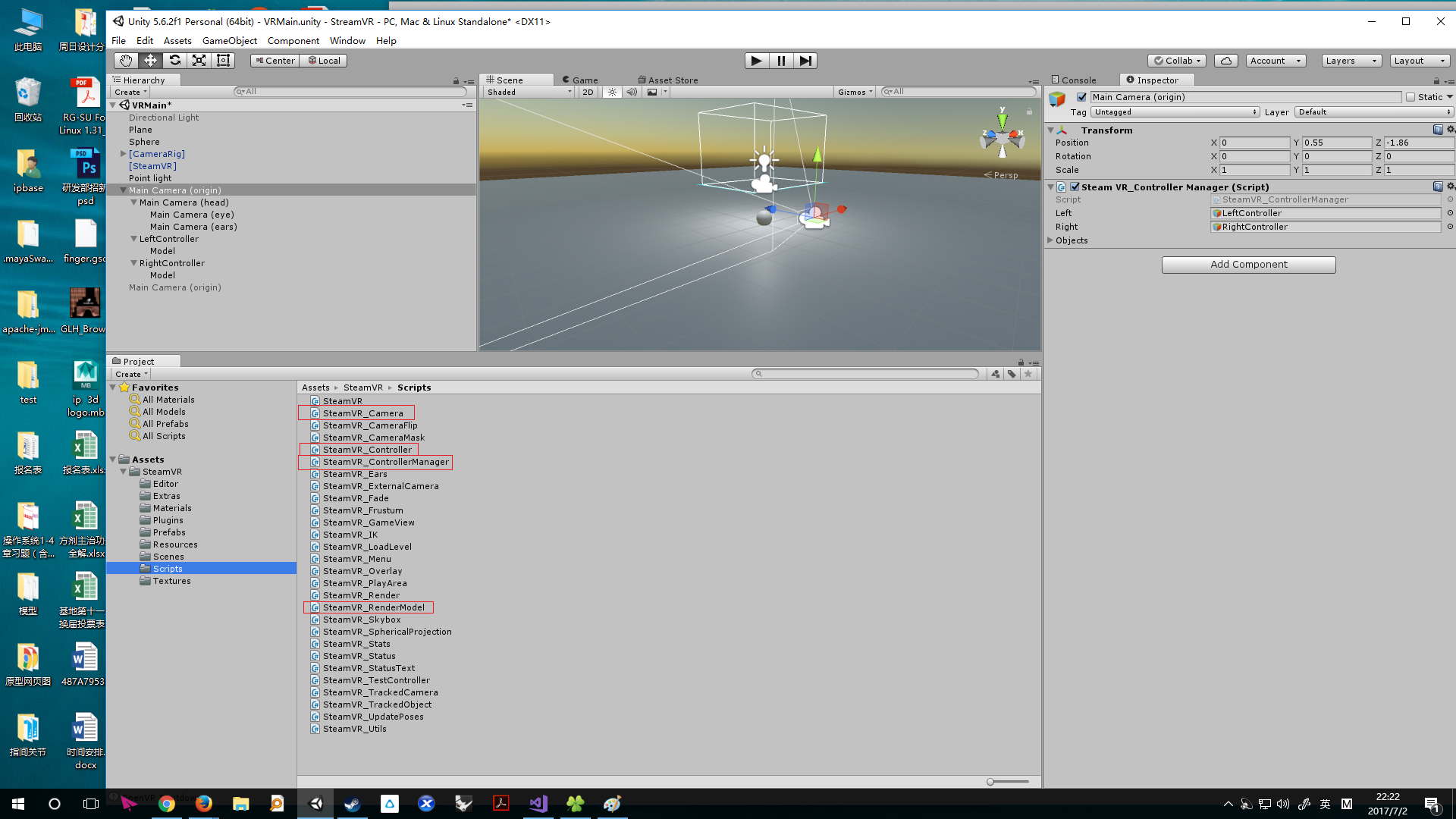Image resolution: width=1456 pixels, height=819 pixels.
Task: Open the Collab dropdown
Action: click(x=1177, y=61)
